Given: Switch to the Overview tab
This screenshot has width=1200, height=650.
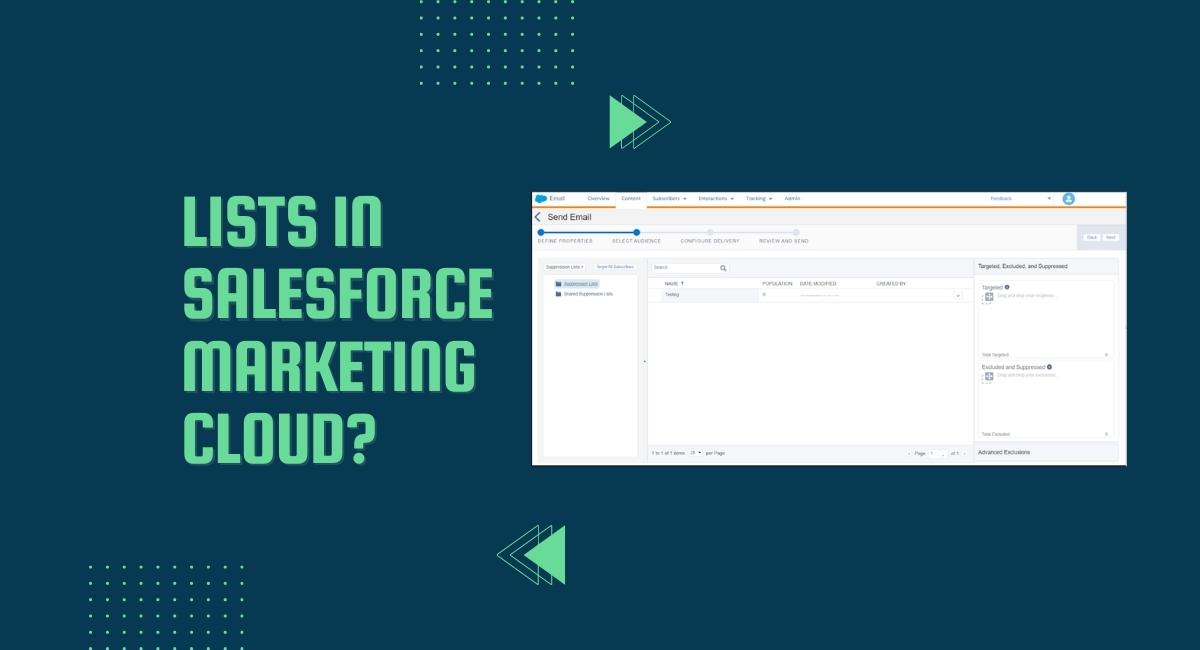Looking at the screenshot, I should (598, 199).
